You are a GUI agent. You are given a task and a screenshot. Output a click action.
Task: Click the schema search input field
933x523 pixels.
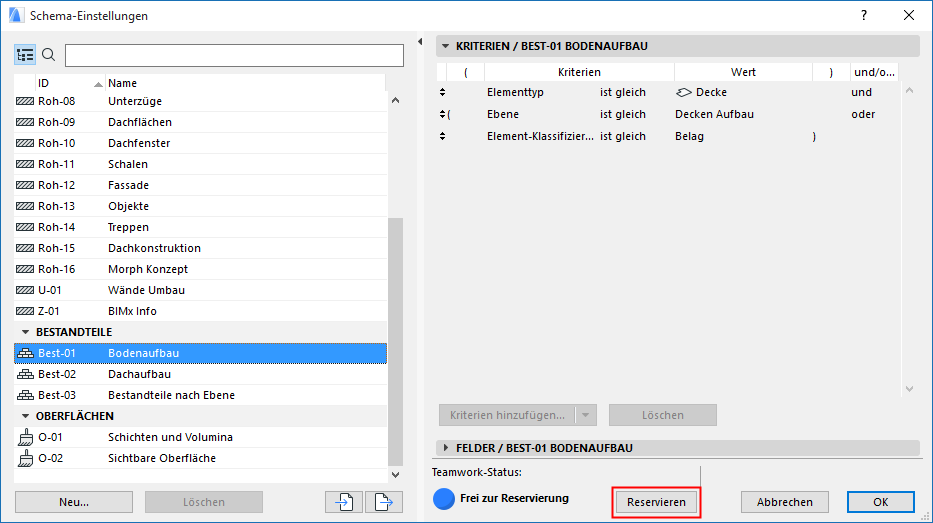[234, 55]
